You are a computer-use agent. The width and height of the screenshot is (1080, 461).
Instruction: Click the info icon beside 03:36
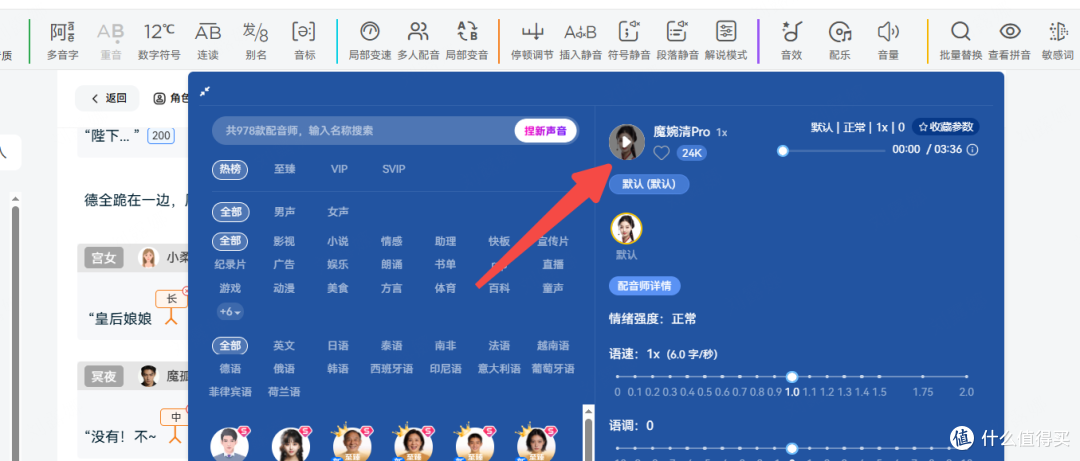(x=973, y=150)
